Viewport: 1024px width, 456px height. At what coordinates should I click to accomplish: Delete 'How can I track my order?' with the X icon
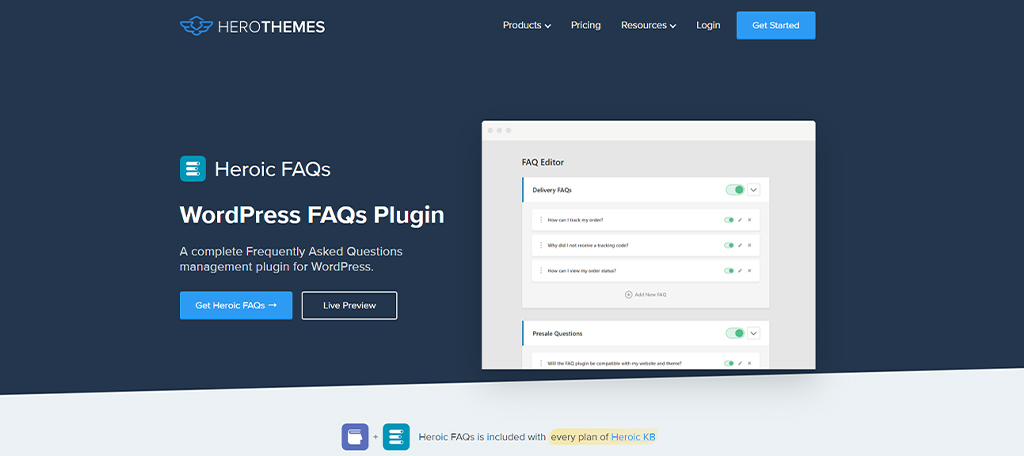point(749,220)
